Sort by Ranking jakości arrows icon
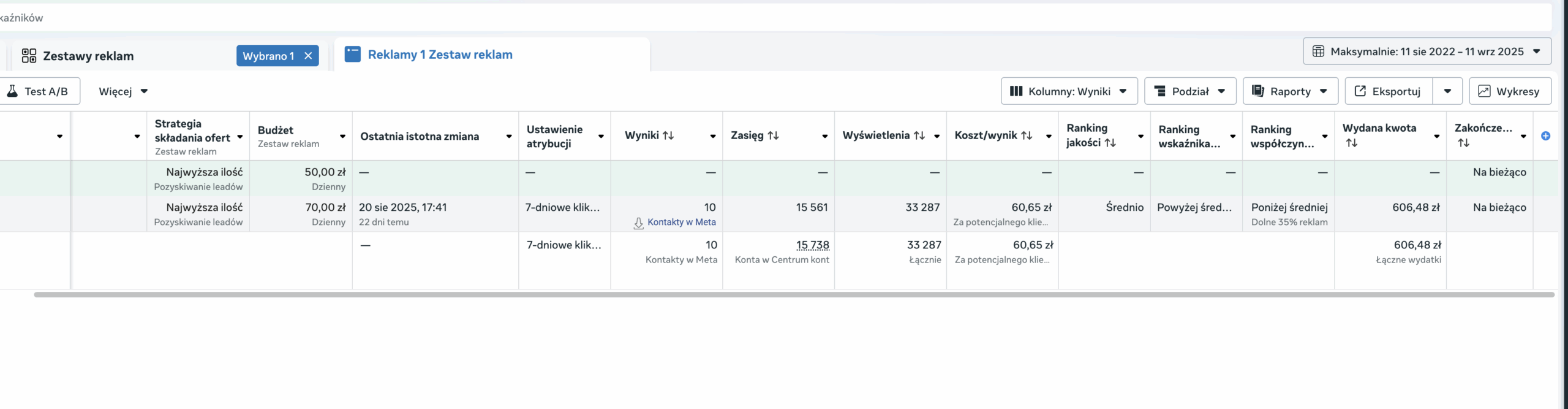 1110,143
